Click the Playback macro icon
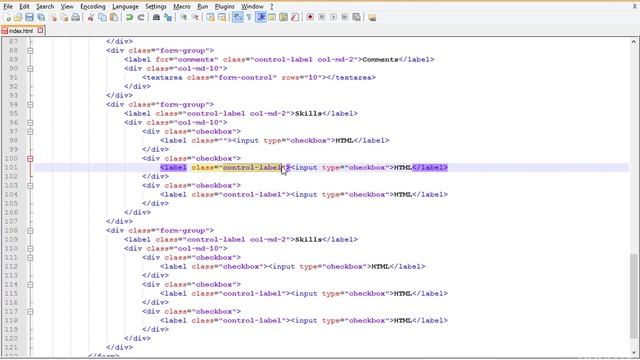 (x=333, y=18)
